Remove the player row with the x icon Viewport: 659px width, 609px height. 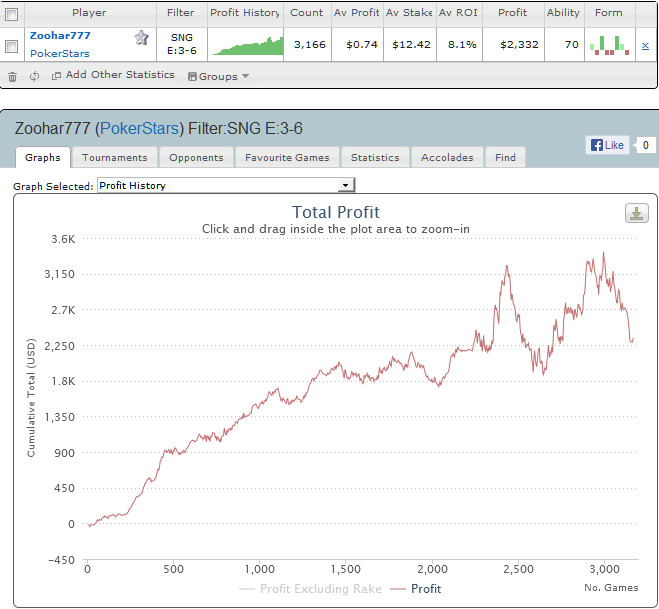[645, 45]
